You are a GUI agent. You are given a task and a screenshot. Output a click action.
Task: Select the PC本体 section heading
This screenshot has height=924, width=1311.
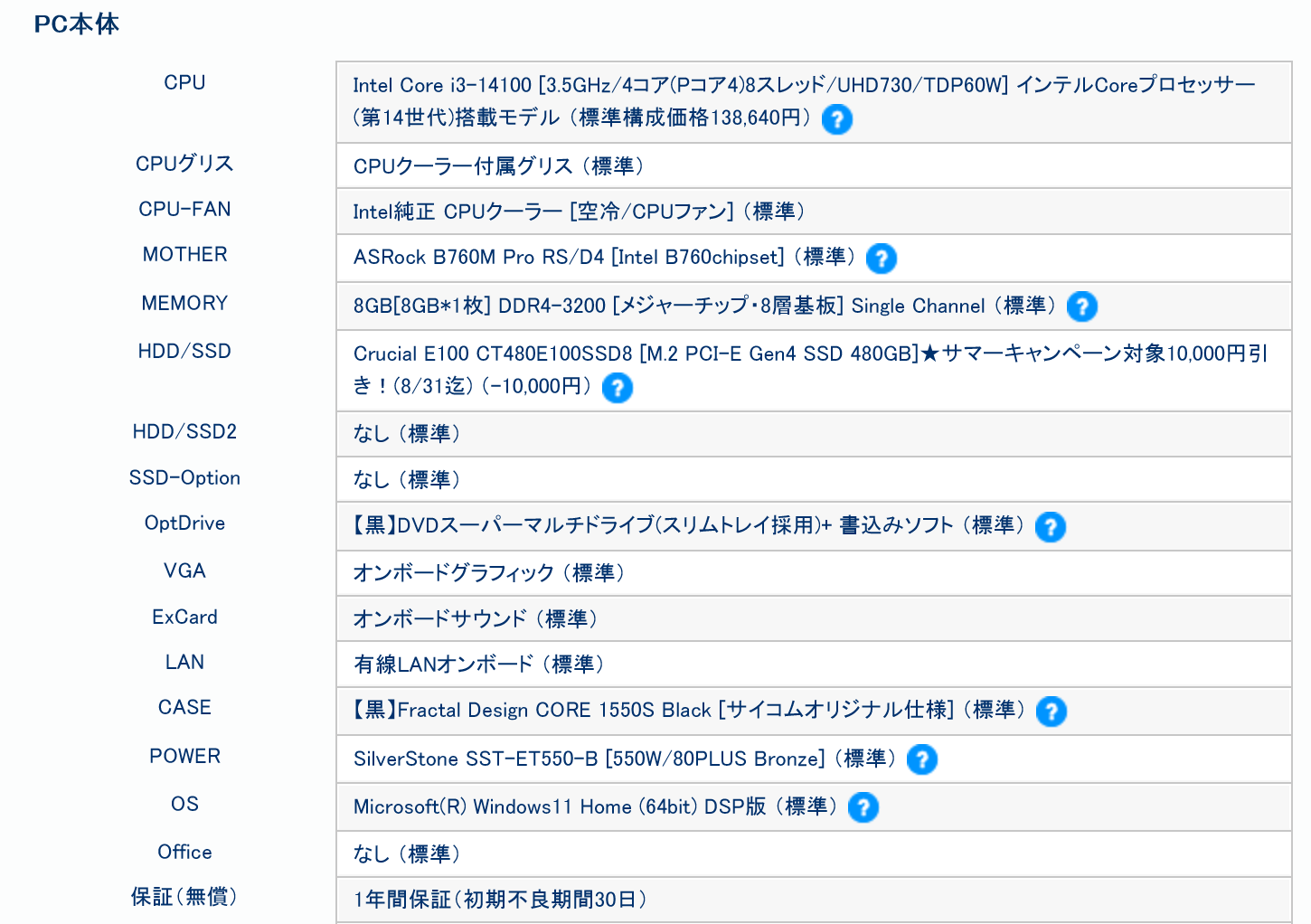pos(77,24)
